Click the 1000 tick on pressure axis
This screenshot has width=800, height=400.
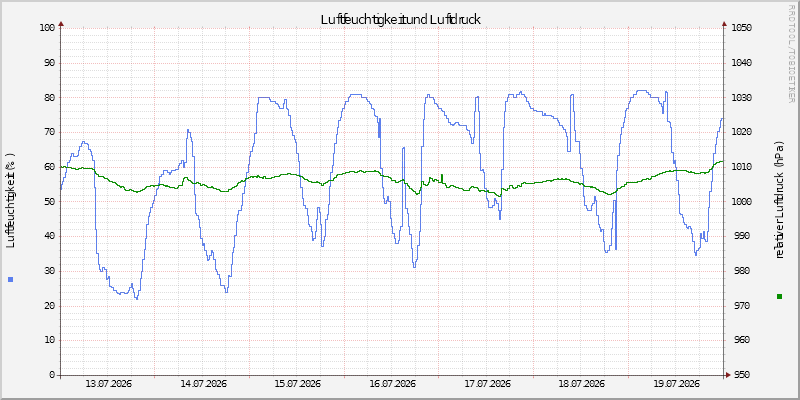[x=740, y=202]
